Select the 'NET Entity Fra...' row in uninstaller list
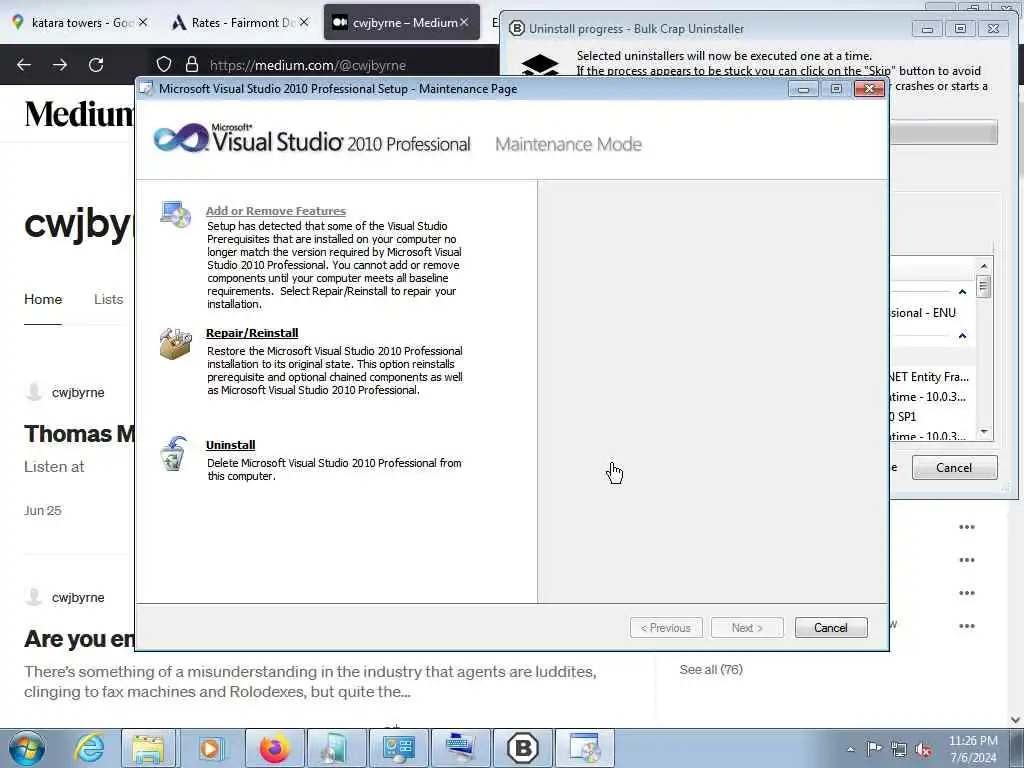 (931, 377)
